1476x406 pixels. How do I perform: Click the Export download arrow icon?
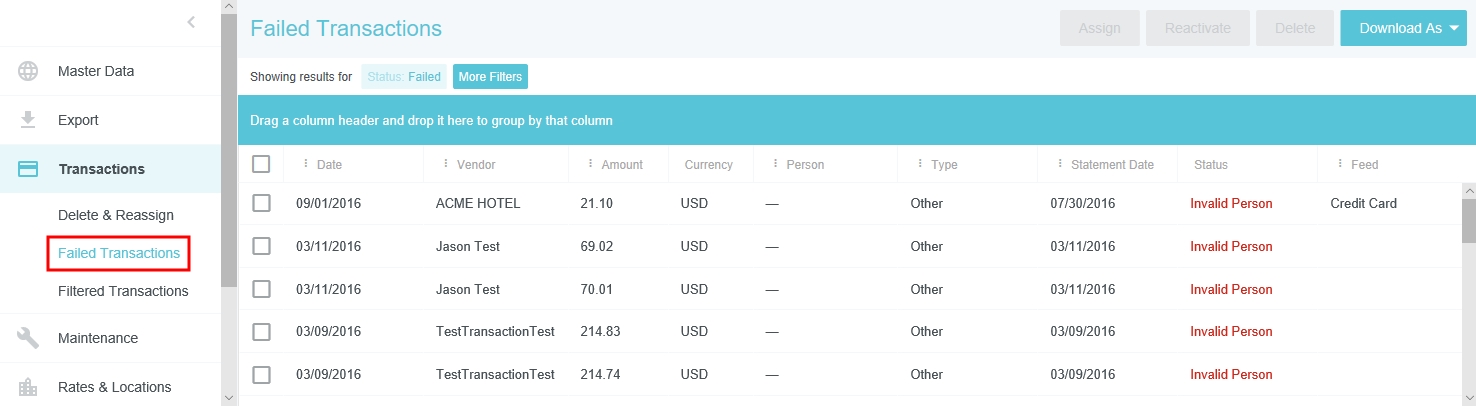click(x=28, y=120)
